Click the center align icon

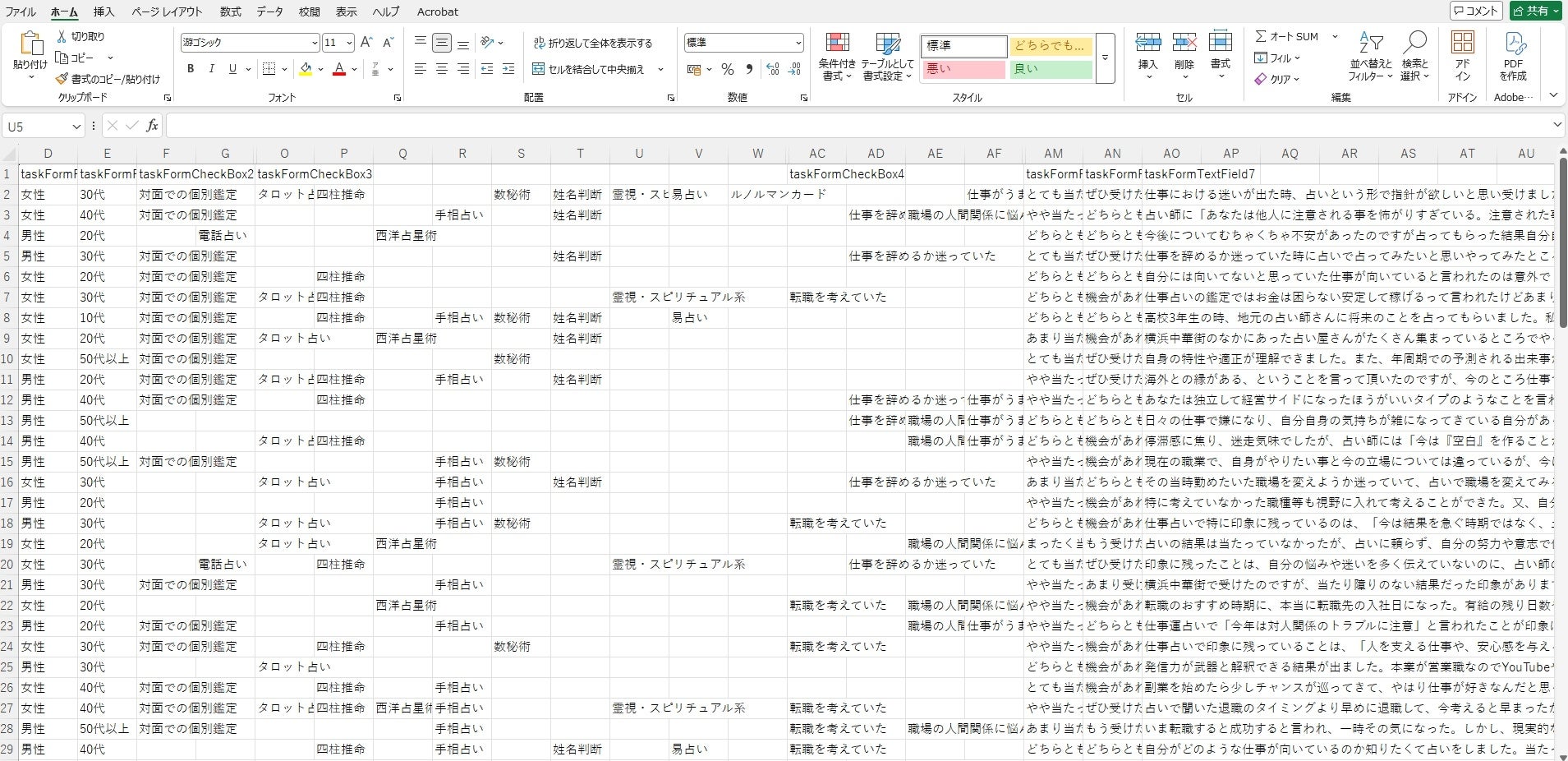pyautogui.click(x=442, y=69)
